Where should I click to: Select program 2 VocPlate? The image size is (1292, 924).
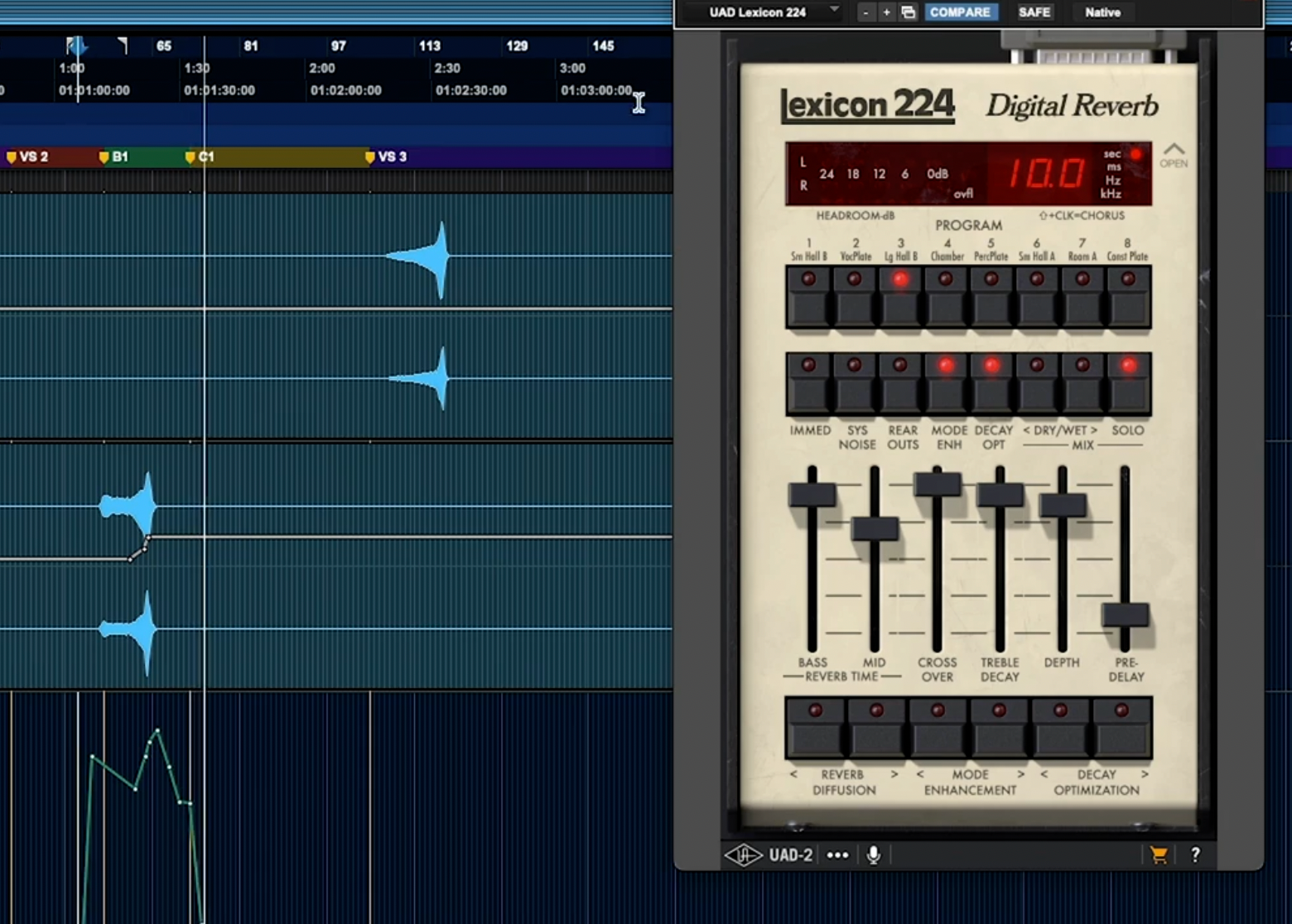(855, 299)
